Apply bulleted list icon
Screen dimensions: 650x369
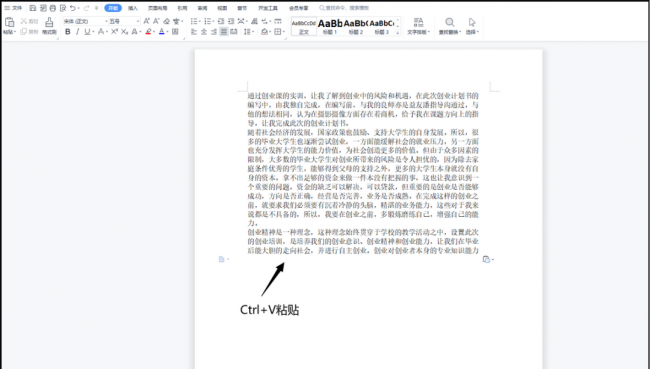coord(194,21)
